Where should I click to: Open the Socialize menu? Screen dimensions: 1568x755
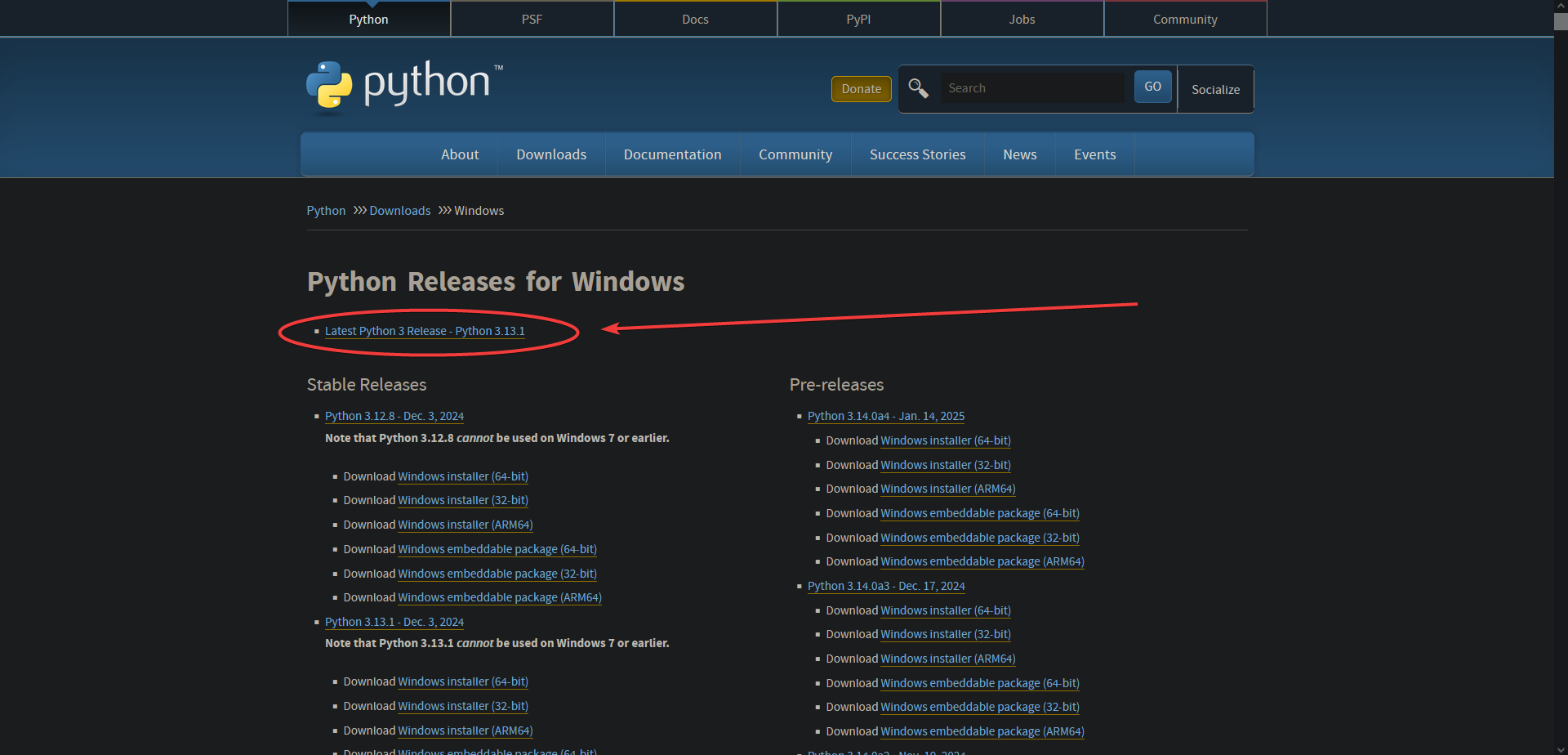pyautogui.click(x=1215, y=89)
